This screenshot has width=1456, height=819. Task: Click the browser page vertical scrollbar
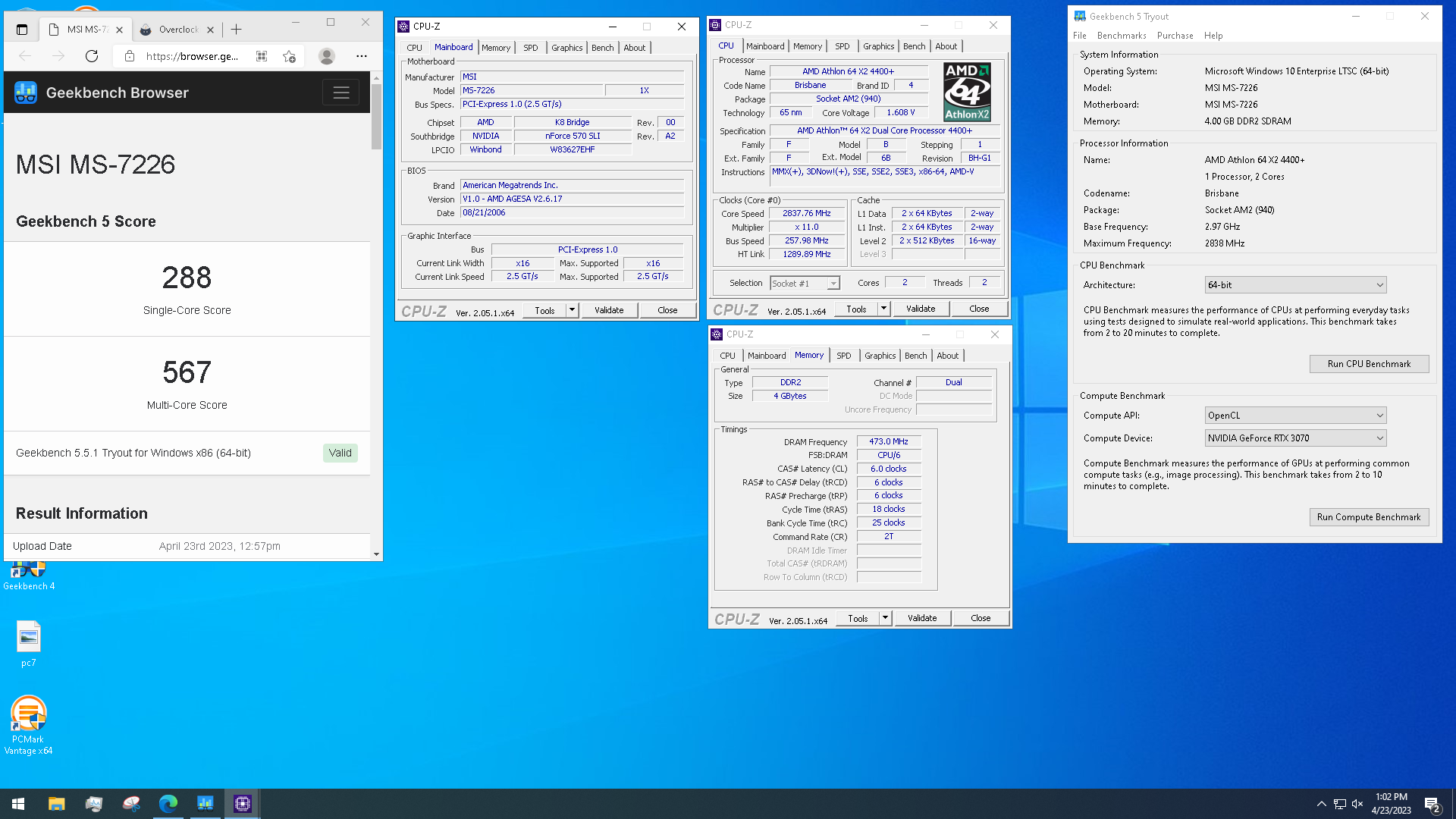click(376, 116)
